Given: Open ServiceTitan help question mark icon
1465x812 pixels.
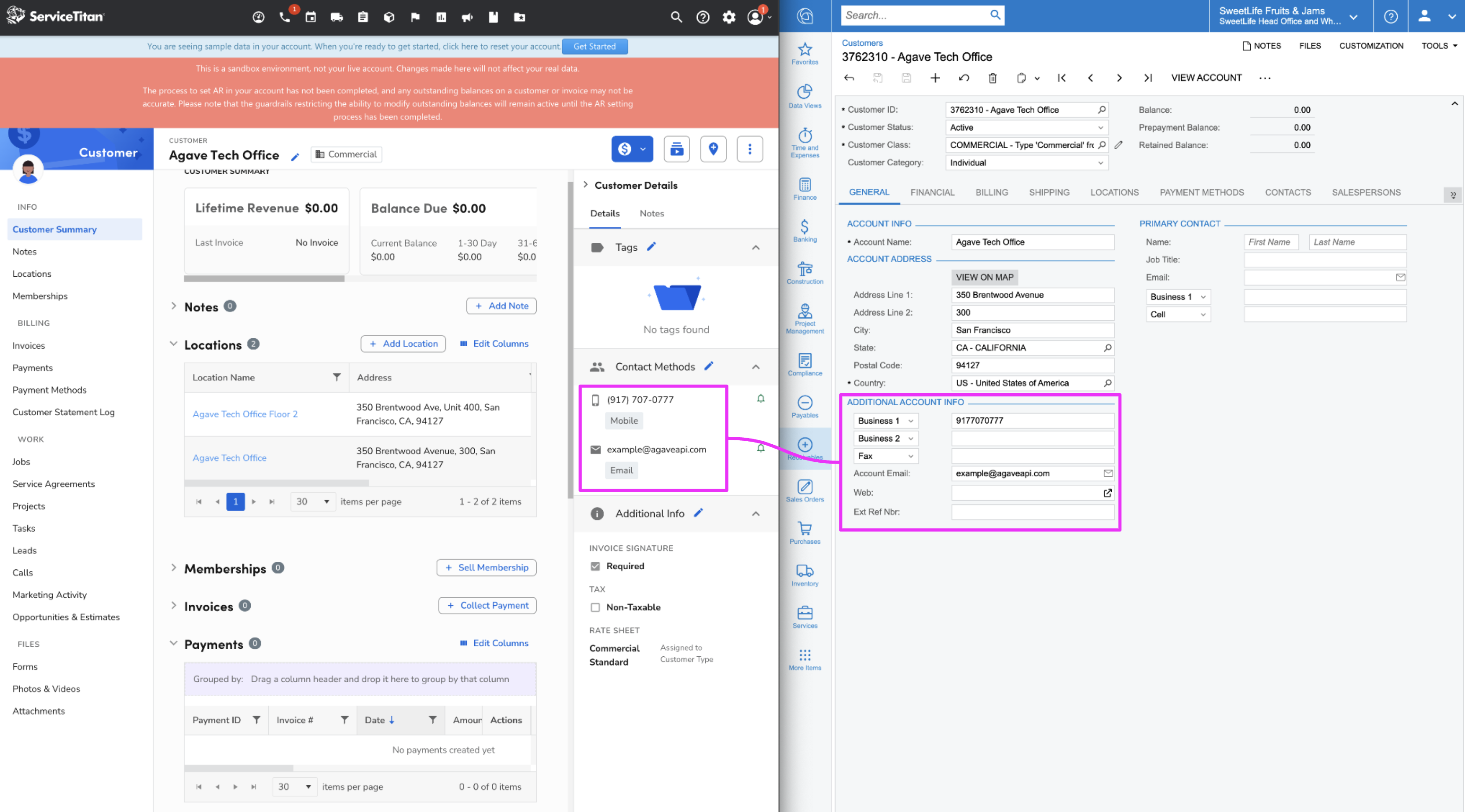Looking at the screenshot, I should tap(703, 17).
